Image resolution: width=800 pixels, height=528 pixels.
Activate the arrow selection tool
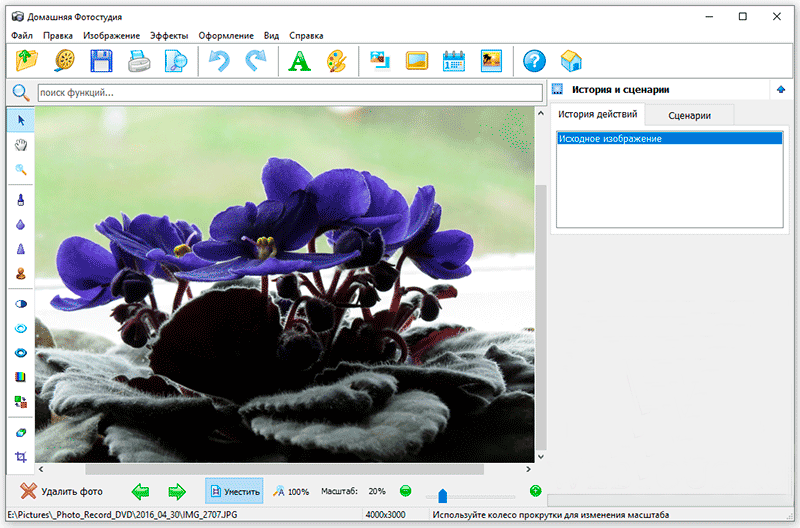coord(21,120)
